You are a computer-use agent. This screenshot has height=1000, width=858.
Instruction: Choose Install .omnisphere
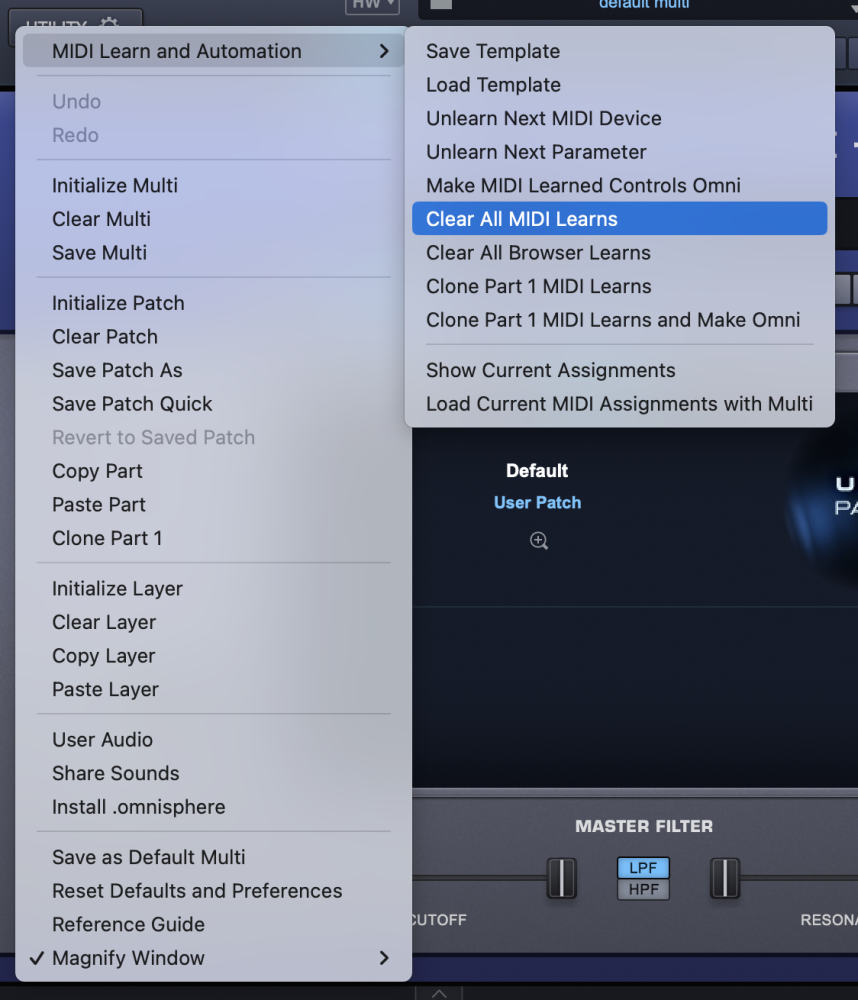(x=214, y=807)
